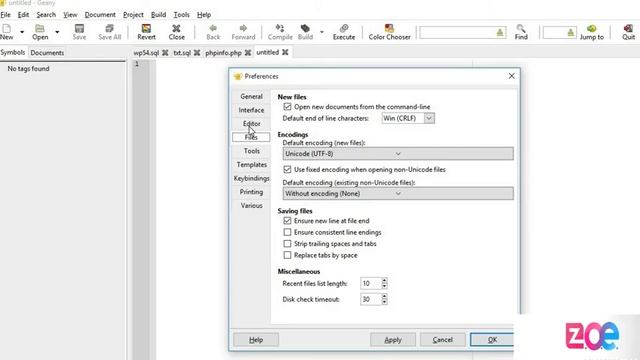Open the Open recent files dropdown arrow
Screen dimensions: 640x360
57,32
